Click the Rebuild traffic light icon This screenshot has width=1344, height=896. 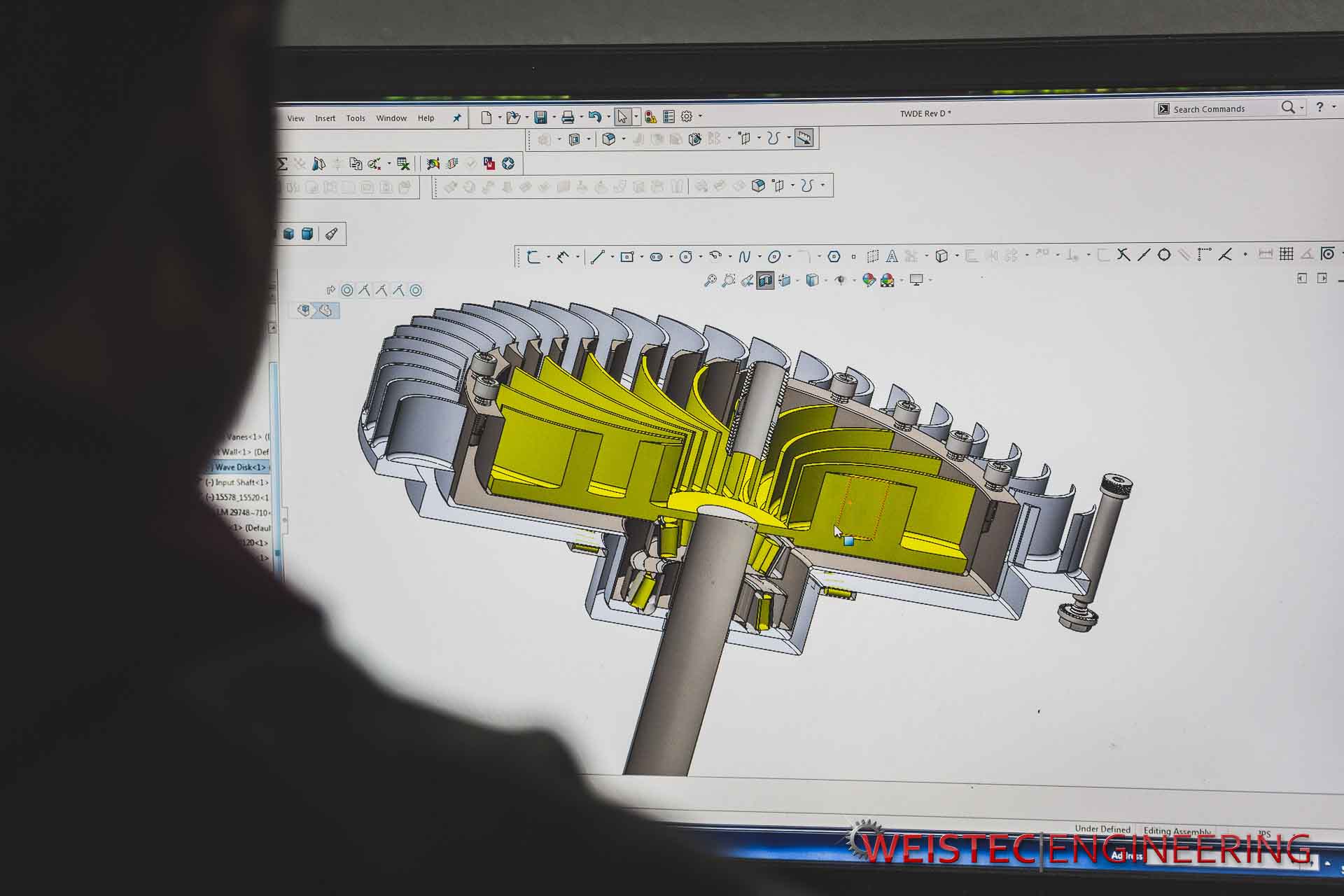[650, 116]
